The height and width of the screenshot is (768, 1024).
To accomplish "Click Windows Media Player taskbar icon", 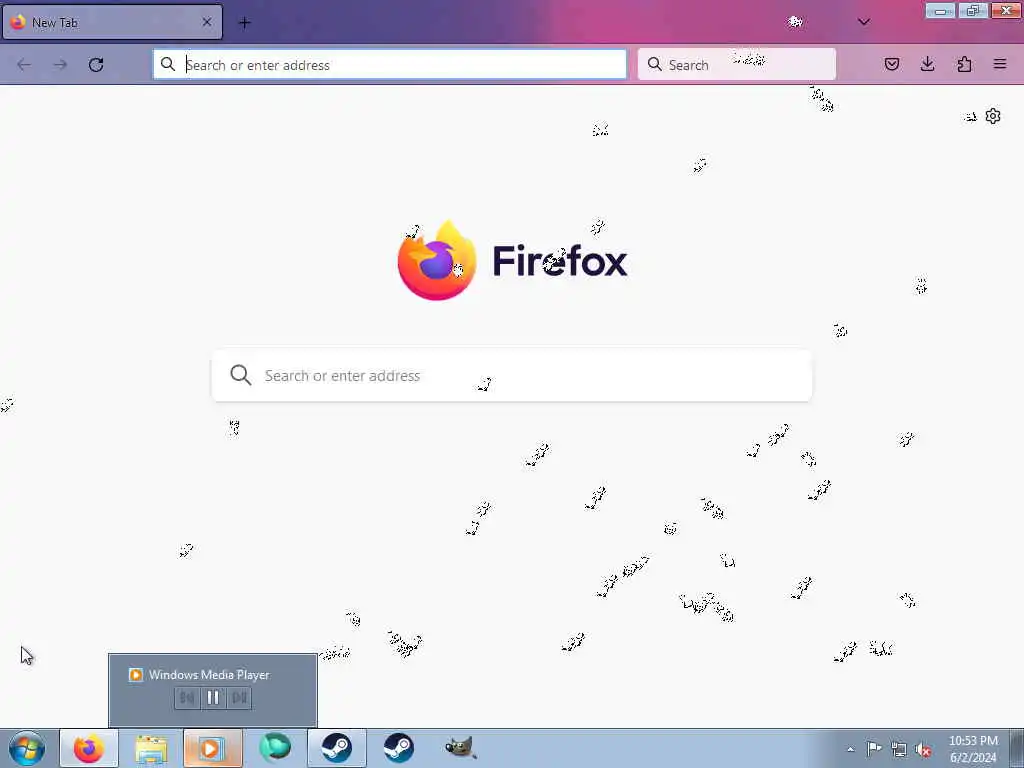I will click(213, 748).
